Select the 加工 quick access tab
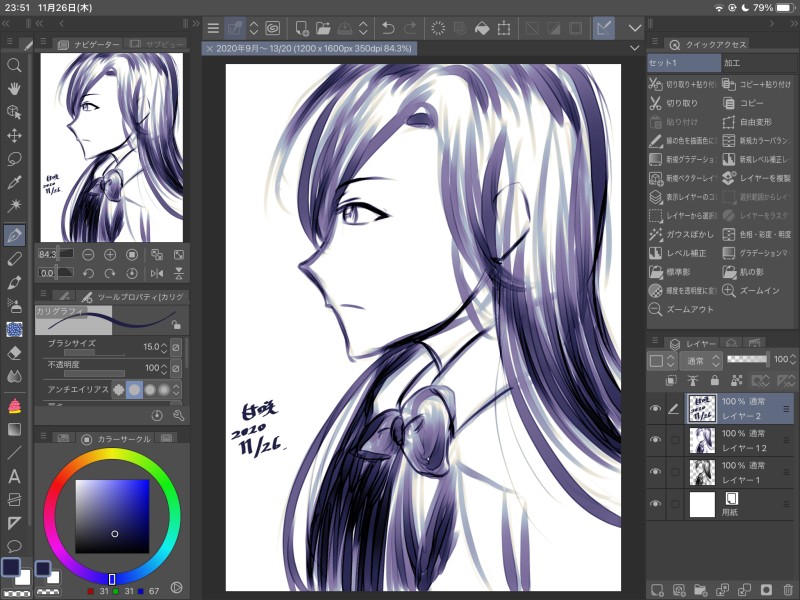 759,63
